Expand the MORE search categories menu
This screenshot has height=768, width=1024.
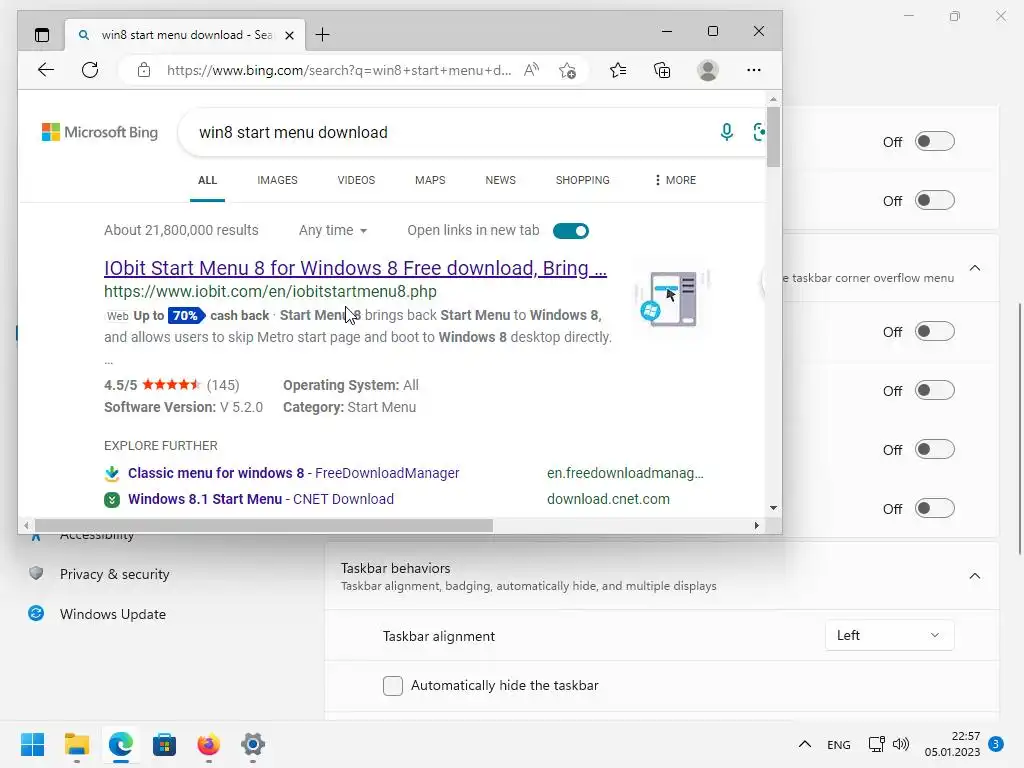pyautogui.click(x=675, y=180)
